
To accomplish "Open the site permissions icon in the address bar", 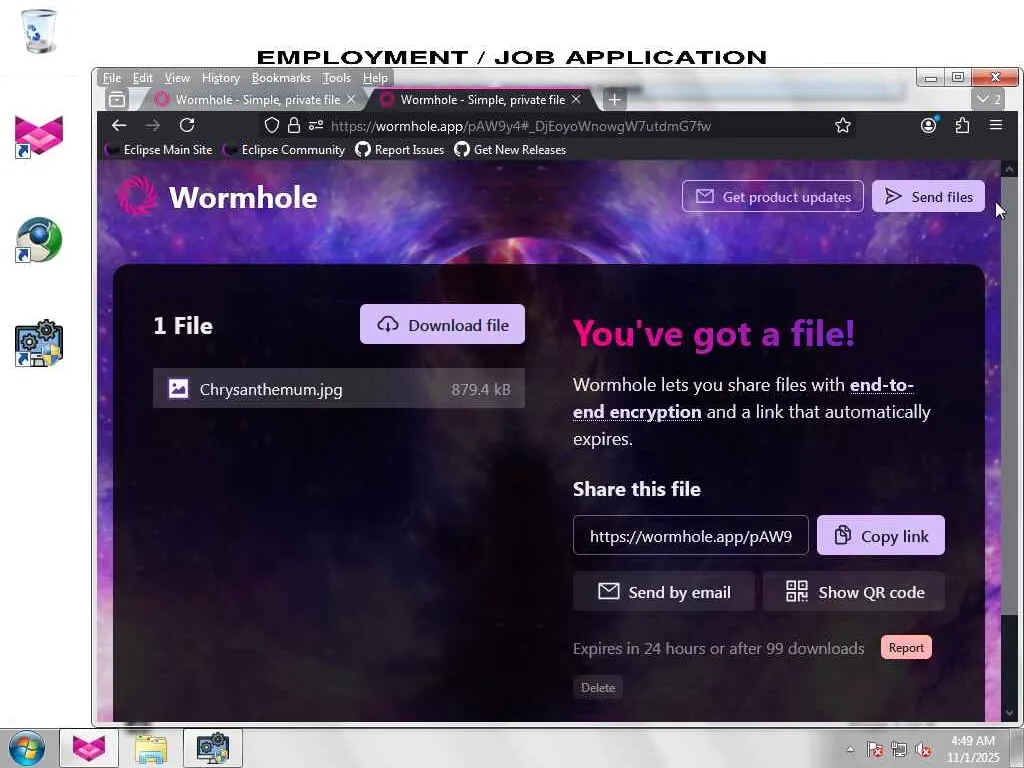I will coord(316,125).
